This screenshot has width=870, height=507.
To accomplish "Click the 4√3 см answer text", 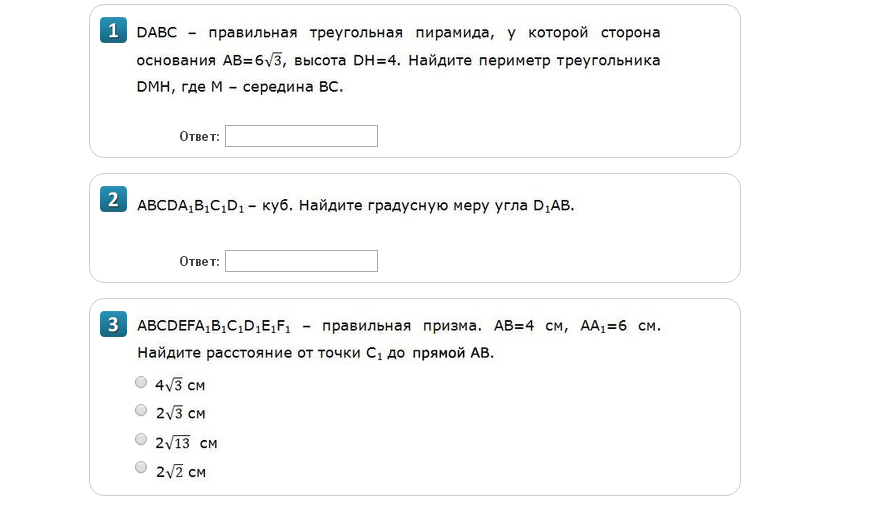I will click(180, 385).
